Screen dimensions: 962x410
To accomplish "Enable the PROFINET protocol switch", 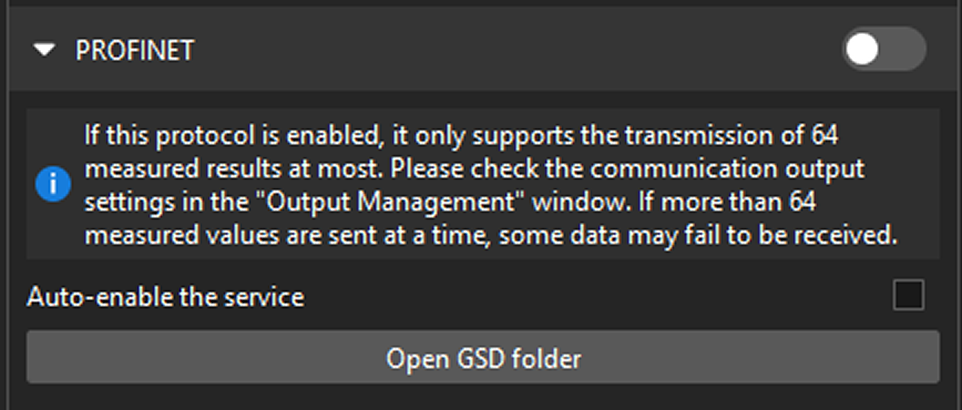I will tap(883, 50).
